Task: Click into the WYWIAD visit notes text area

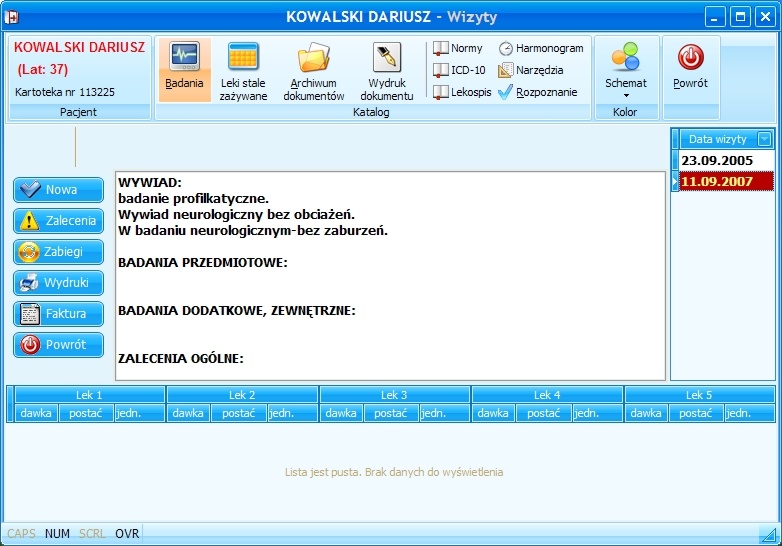Action: (x=391, y=276)
